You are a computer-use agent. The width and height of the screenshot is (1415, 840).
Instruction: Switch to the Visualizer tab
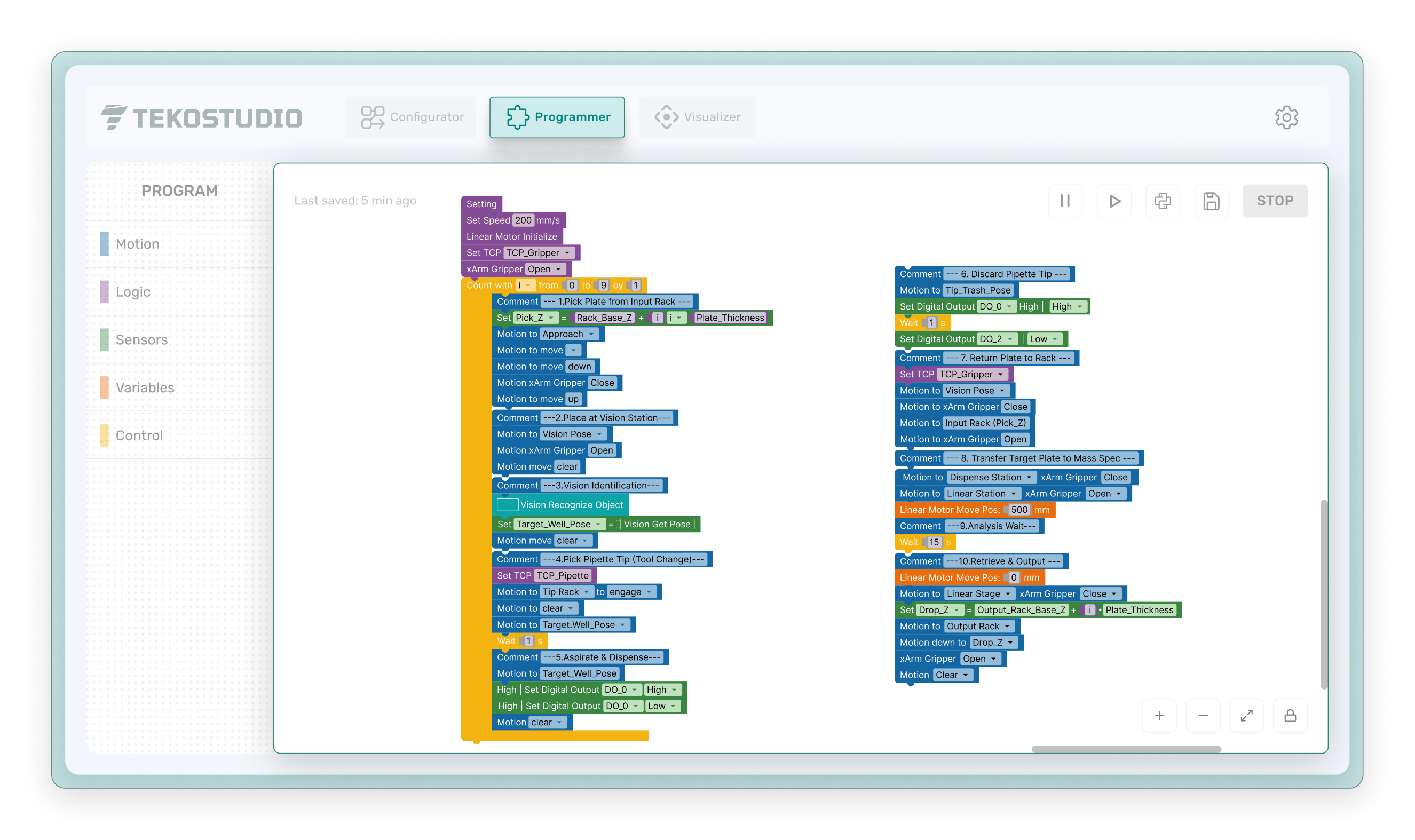pyautogui.click(x=697, y=117)
